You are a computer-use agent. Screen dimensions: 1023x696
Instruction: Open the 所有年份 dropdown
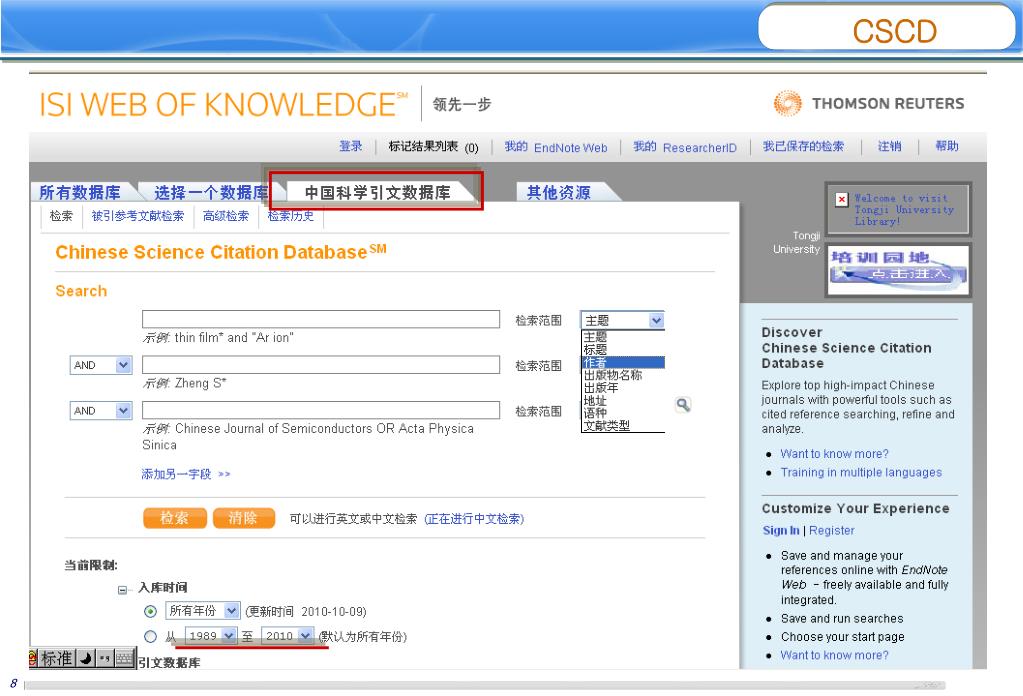tap(202, 611)
